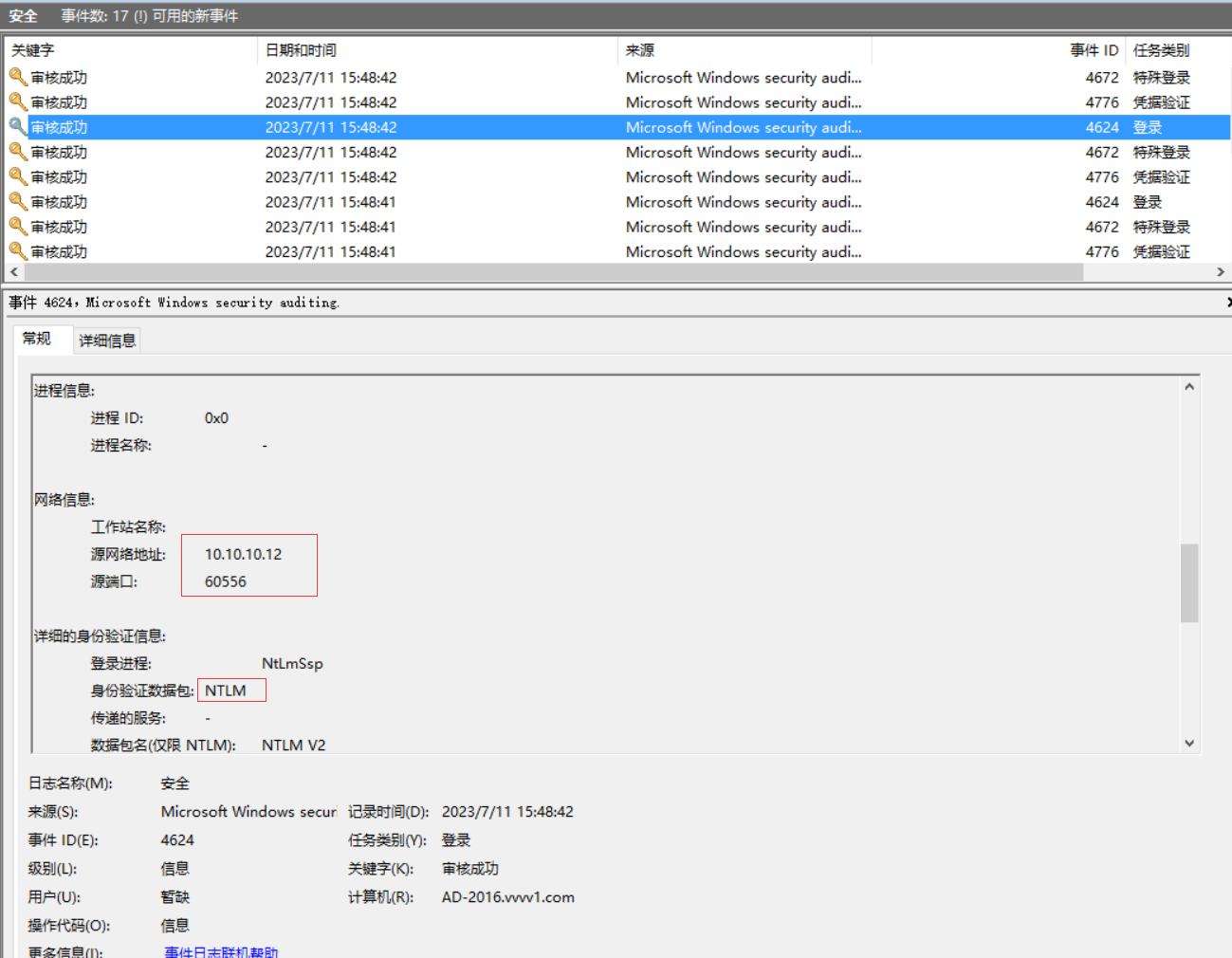Click key icon of 4672 event at 15:48:41
This screenshot has width=1232, height=958.
[x=18, y=226]
